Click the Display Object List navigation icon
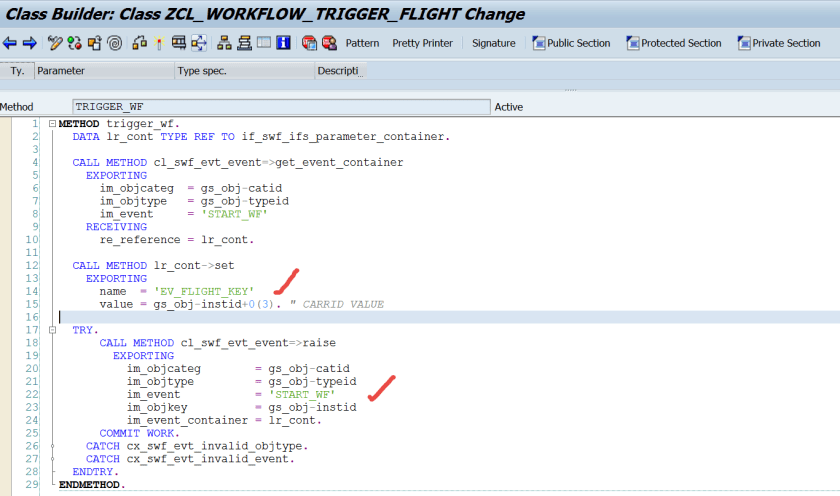 199,43
